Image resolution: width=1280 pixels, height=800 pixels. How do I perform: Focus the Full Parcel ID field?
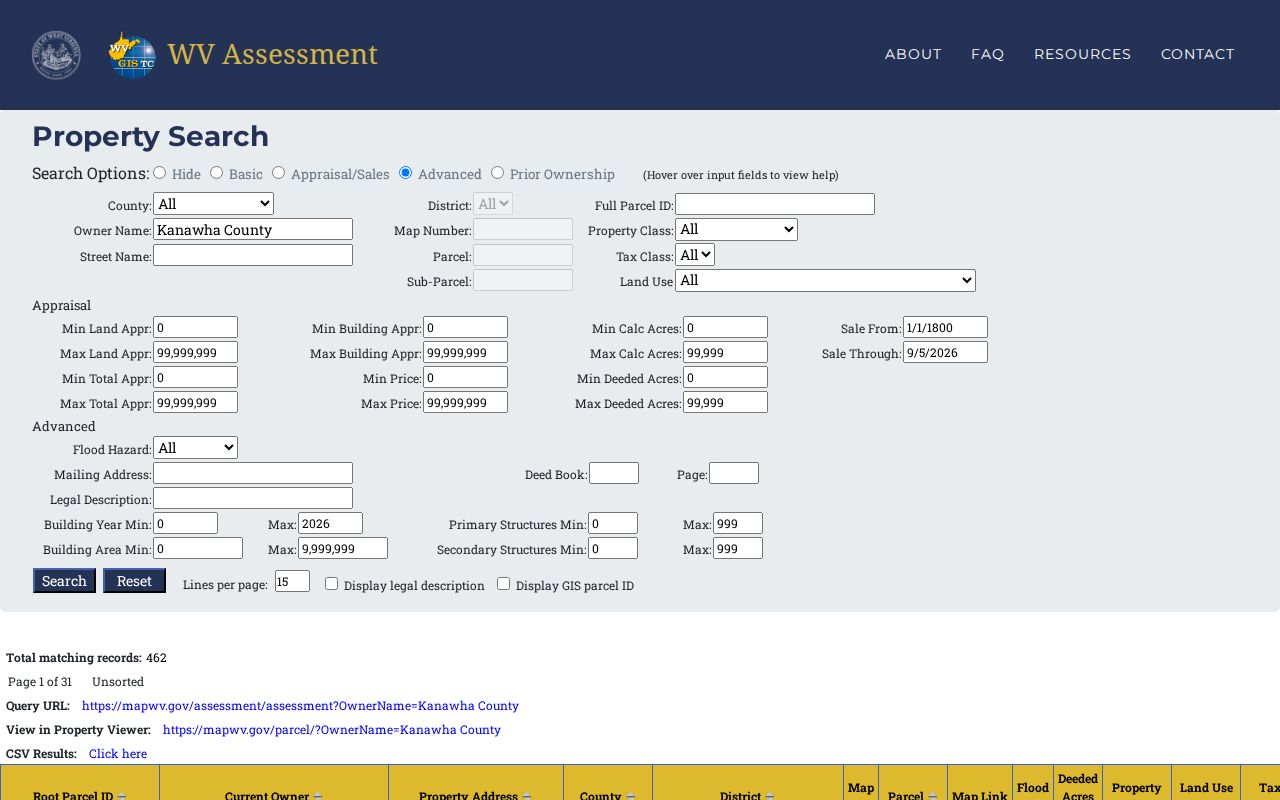[x=775, y=204]
